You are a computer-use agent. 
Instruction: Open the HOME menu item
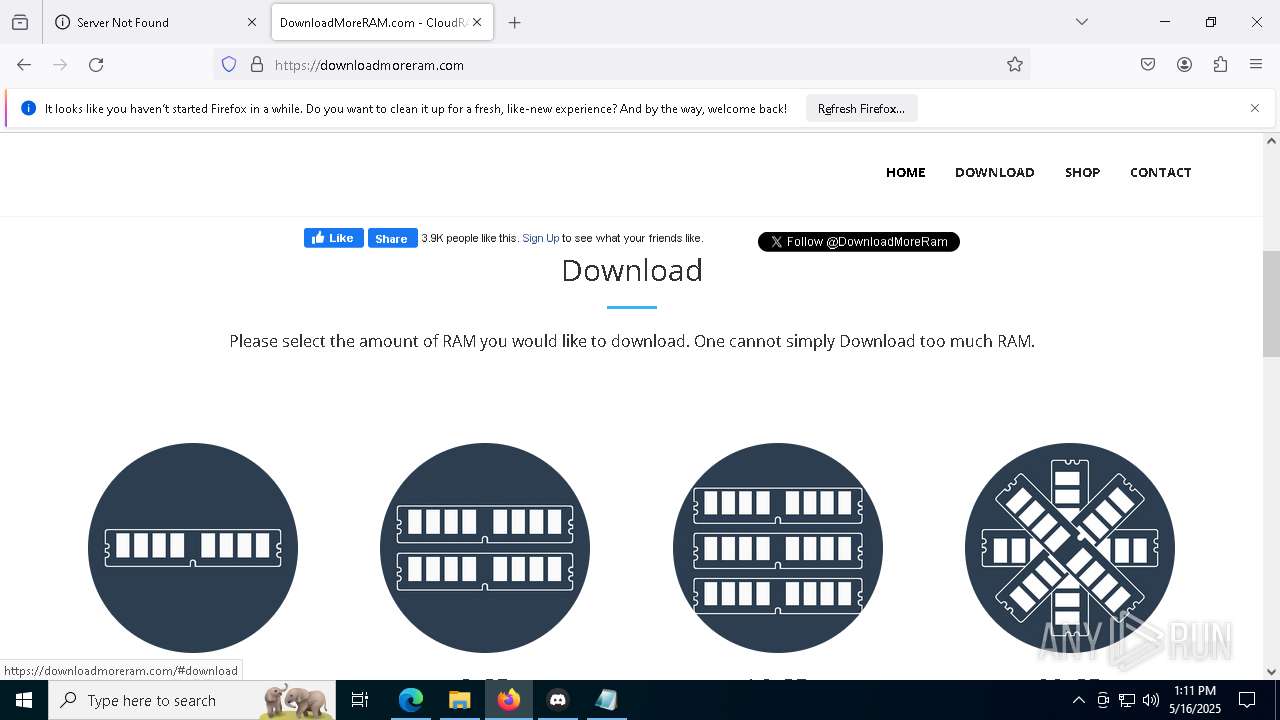(x=906, y=172)
